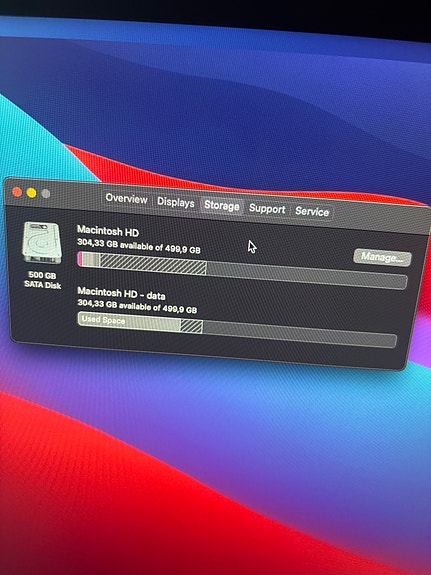Minimize window with the yellow button
This screenshot has width=431, height=575.
[32, 193]
